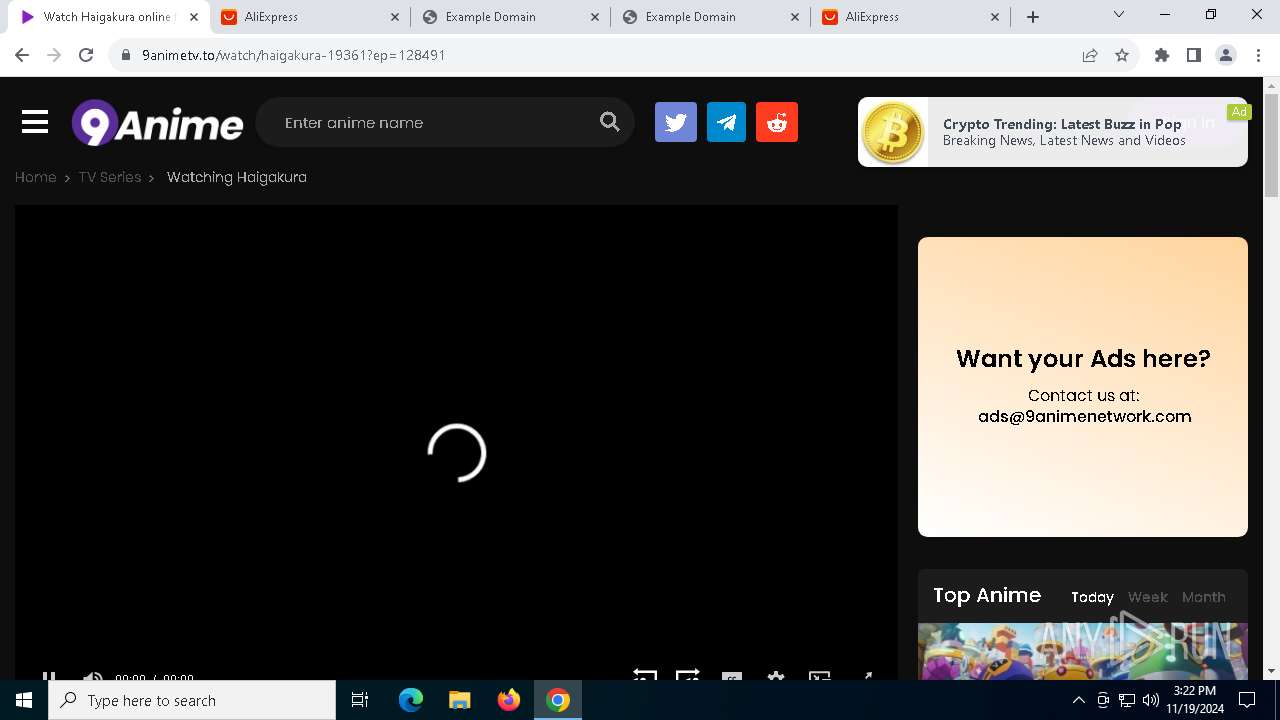This screenshot has height=720, width=1280.
Task: Switch to Watch Haigakura online tab
Action: (x=107, y=17)
